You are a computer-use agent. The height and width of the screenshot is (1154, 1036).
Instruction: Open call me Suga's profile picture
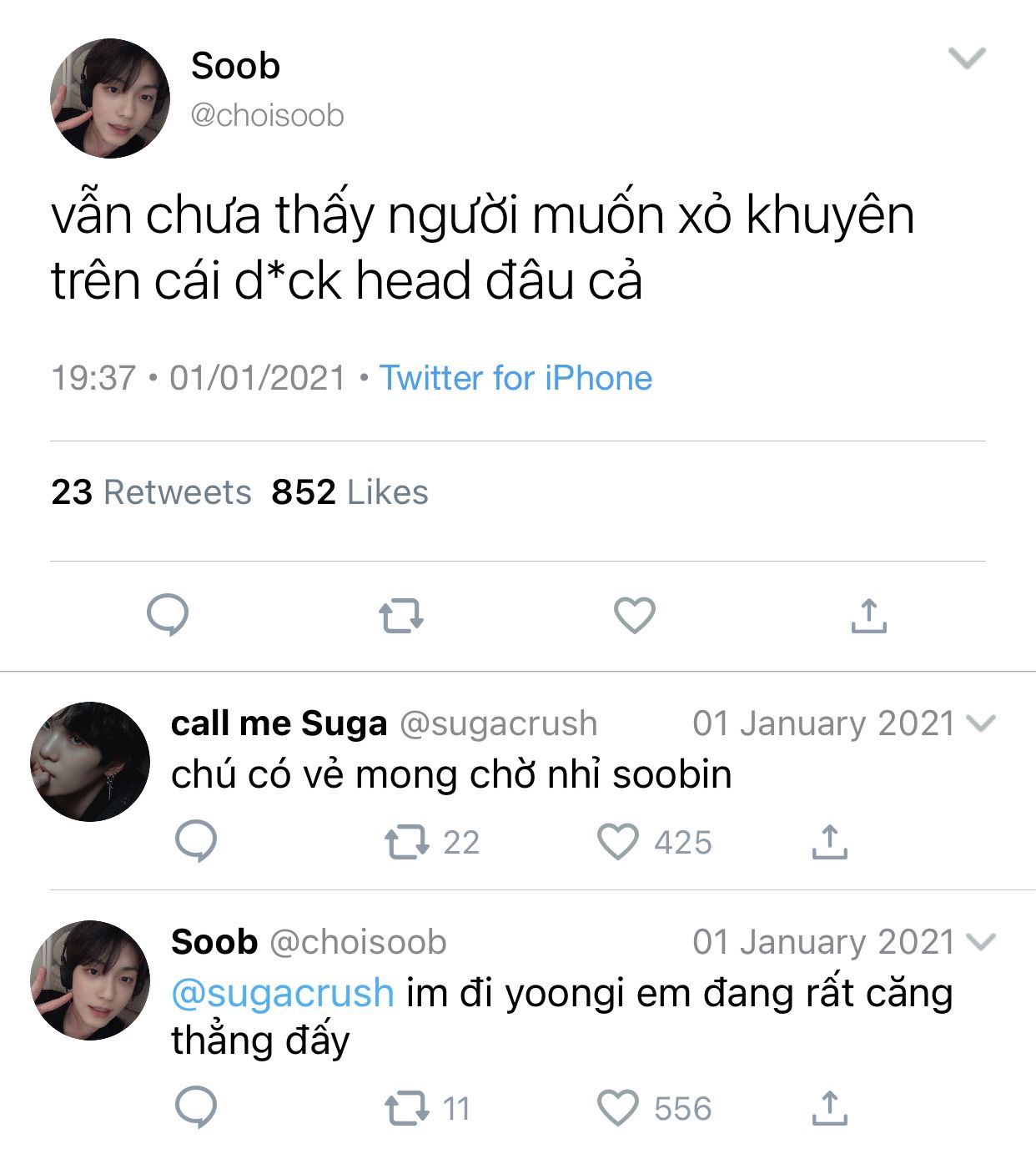pos(90,761)
